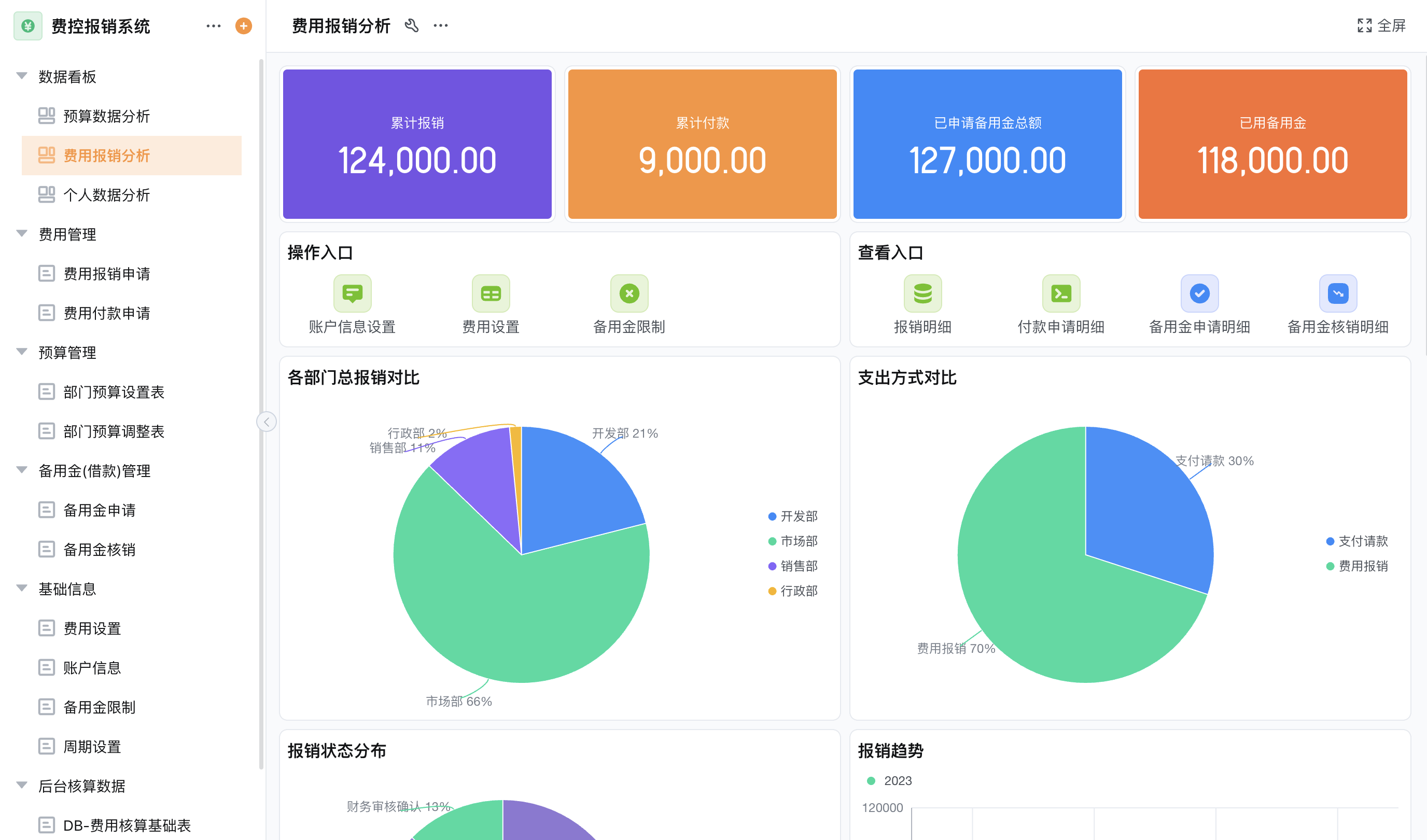Click the 市场部 66% pie label
The width and height of the screenshot is (1427, 840).
459,701
